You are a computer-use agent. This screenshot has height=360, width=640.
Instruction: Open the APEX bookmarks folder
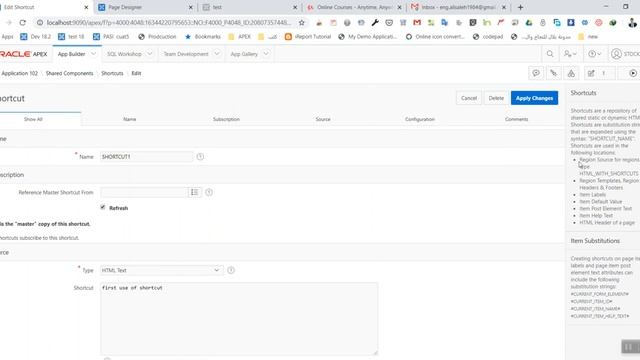tap(240, 37)
